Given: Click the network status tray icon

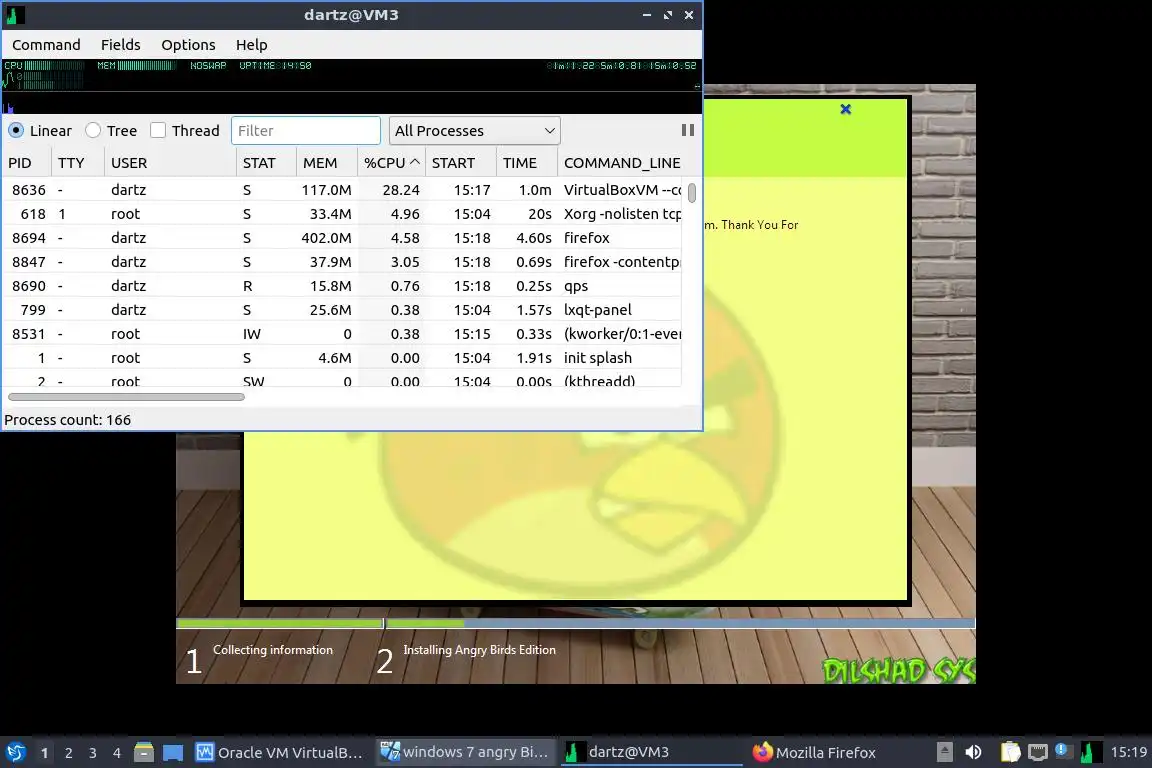Looking at the screenshot, I should click(x=1037, y=752).
